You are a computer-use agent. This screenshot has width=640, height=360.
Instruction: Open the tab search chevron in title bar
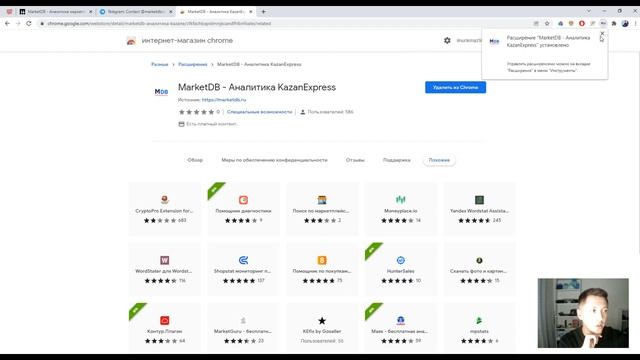tap(589, 11)
